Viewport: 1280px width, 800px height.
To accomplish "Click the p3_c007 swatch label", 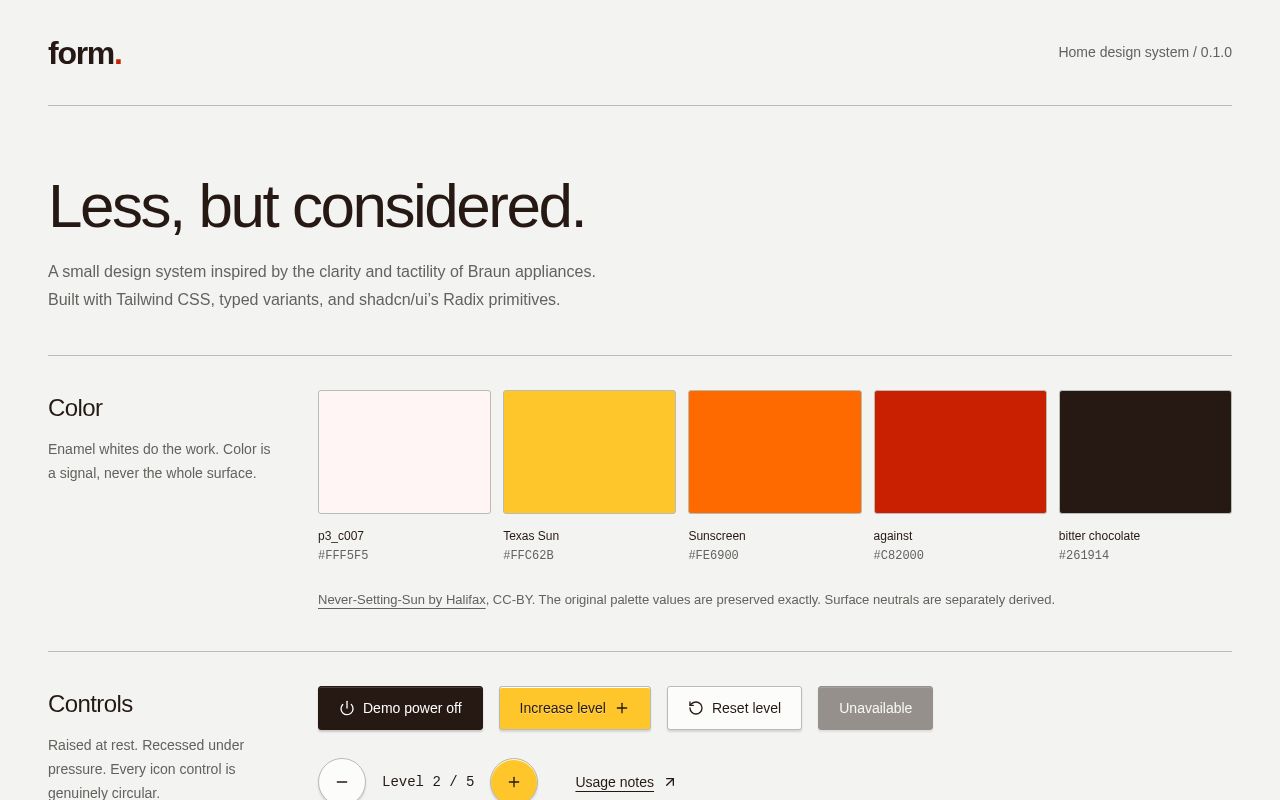I will coord(341,536).
